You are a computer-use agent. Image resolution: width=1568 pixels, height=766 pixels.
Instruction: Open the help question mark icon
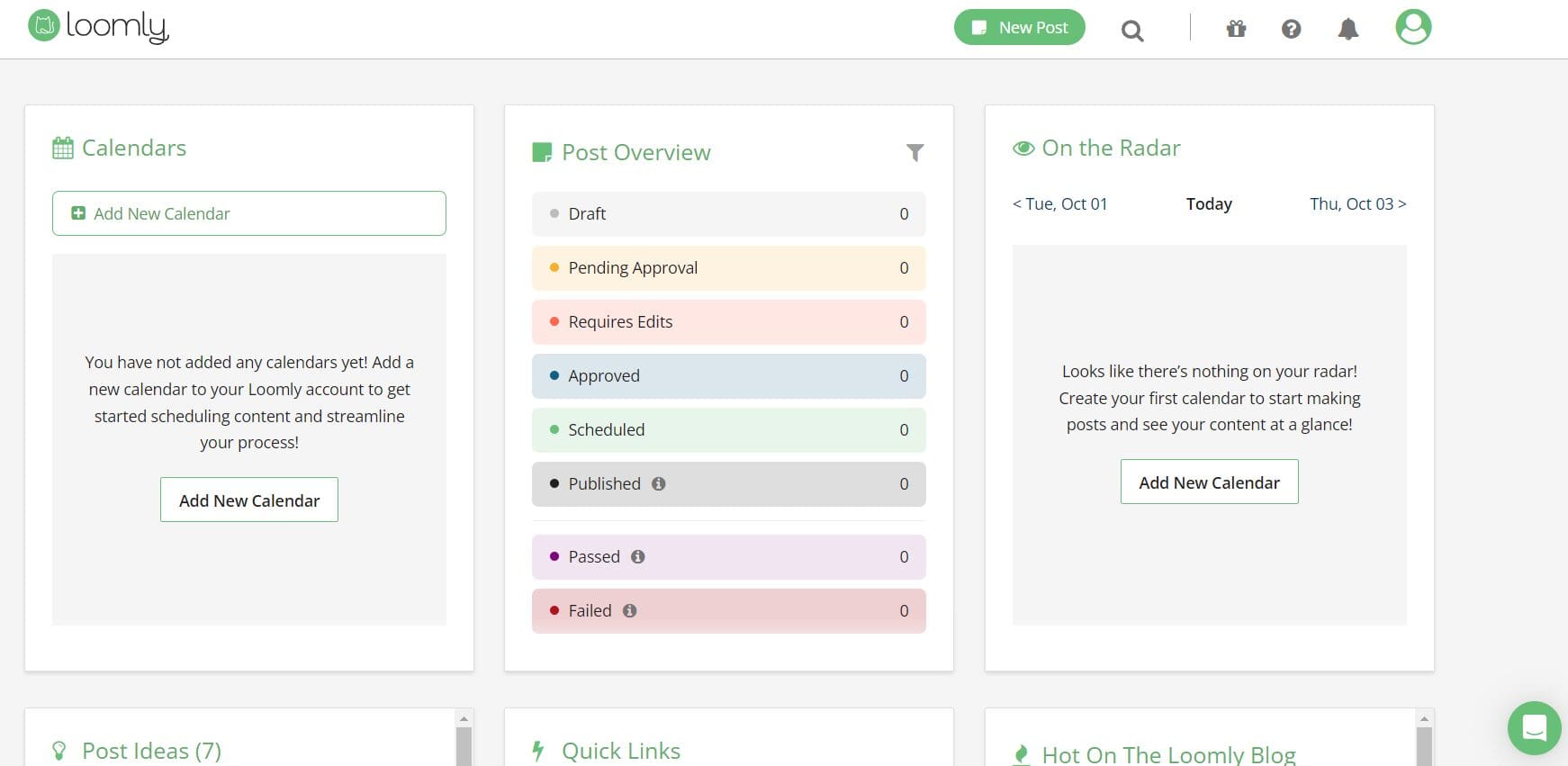pyautogui.click(x=1291, y=29)
